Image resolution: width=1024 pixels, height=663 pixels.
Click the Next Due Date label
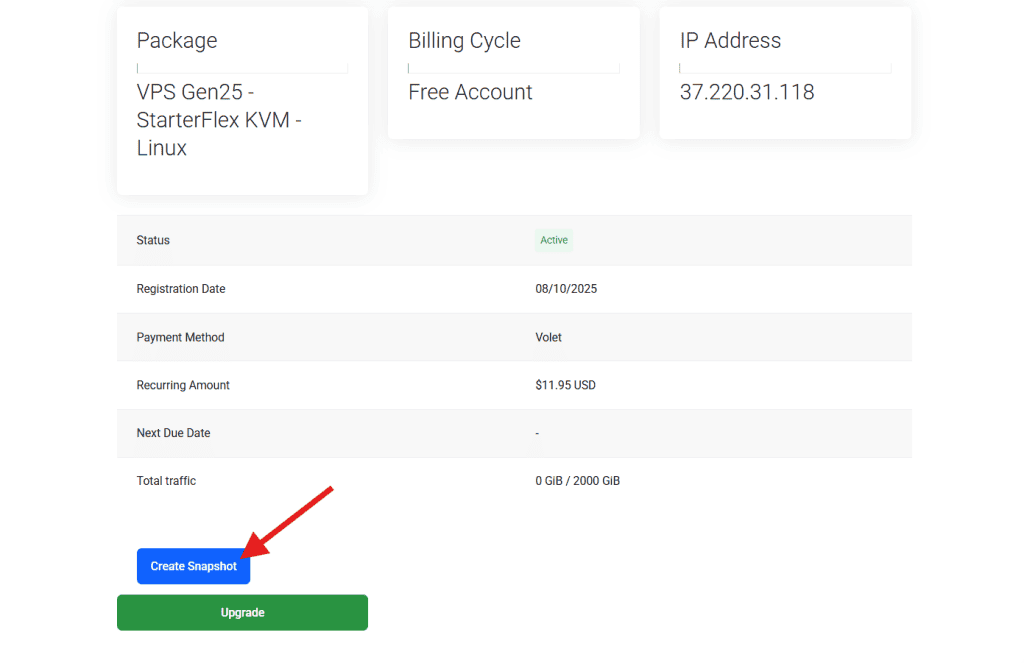(173, 433)
